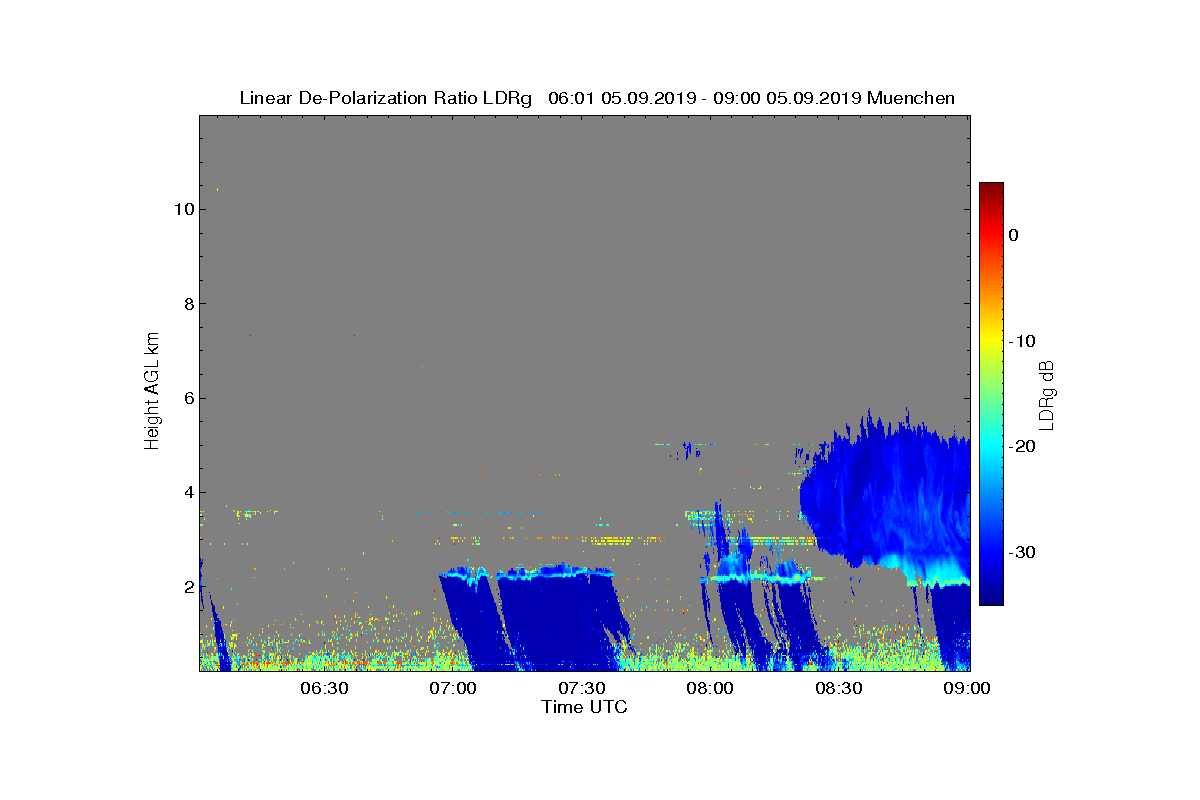Click the height tick label 4

[x=187, y=492]
